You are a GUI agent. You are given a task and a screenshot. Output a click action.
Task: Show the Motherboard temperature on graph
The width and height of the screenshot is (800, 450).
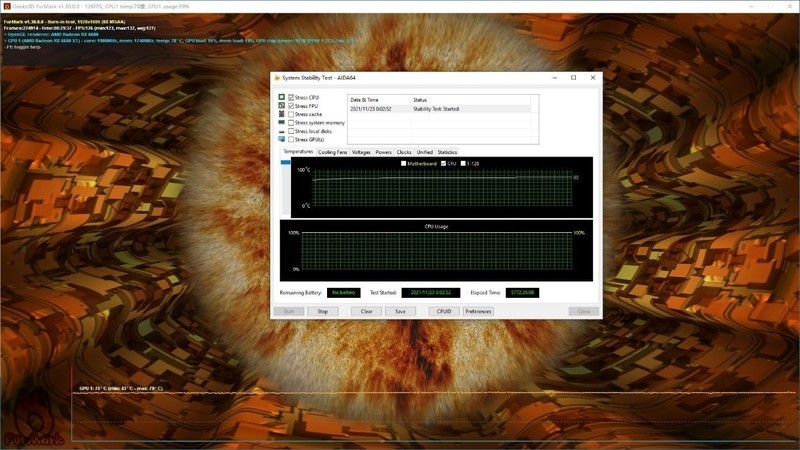404,163
